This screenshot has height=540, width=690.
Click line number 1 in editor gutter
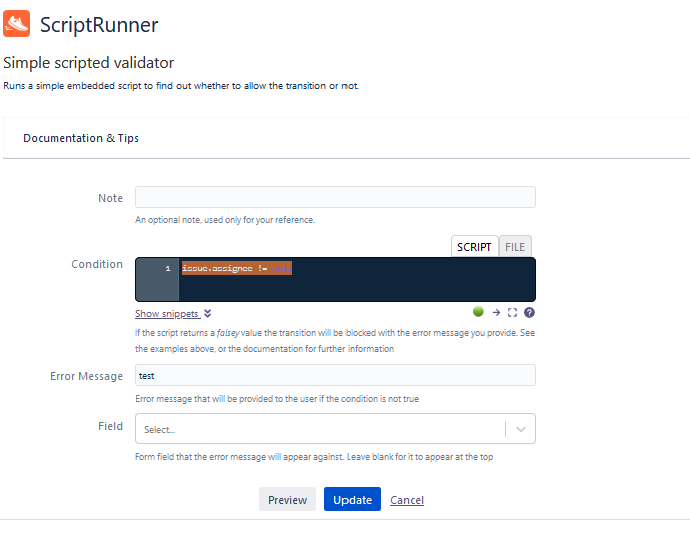click(168, 268)
